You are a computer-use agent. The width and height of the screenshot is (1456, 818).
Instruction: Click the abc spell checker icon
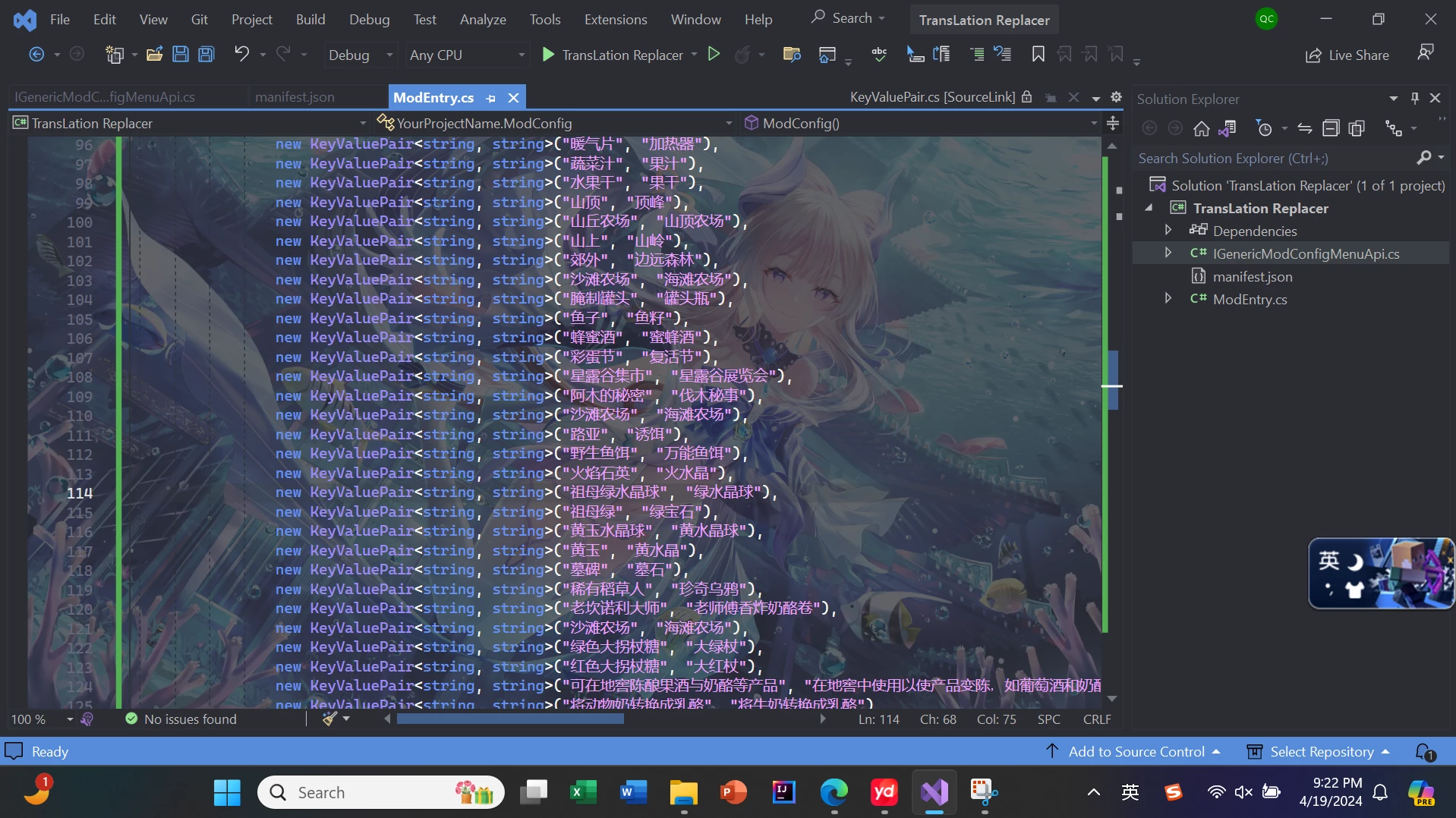click(879, 55)
